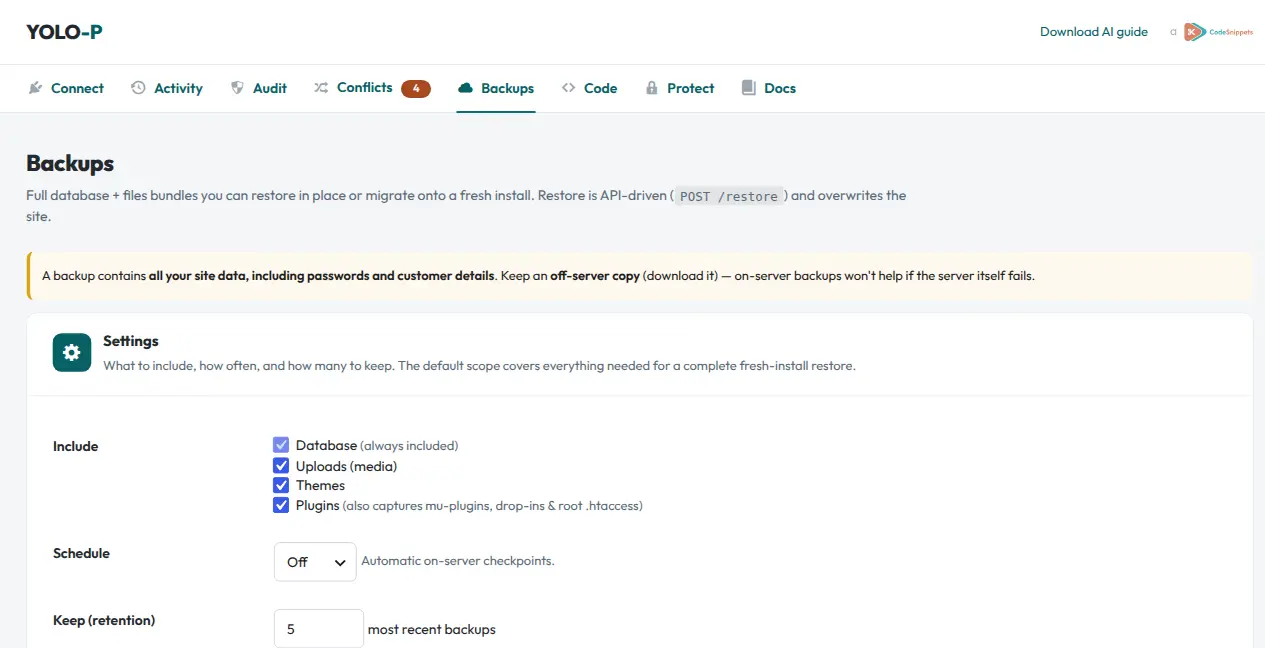Click the clock icon beside Activity

coord(138,88)
